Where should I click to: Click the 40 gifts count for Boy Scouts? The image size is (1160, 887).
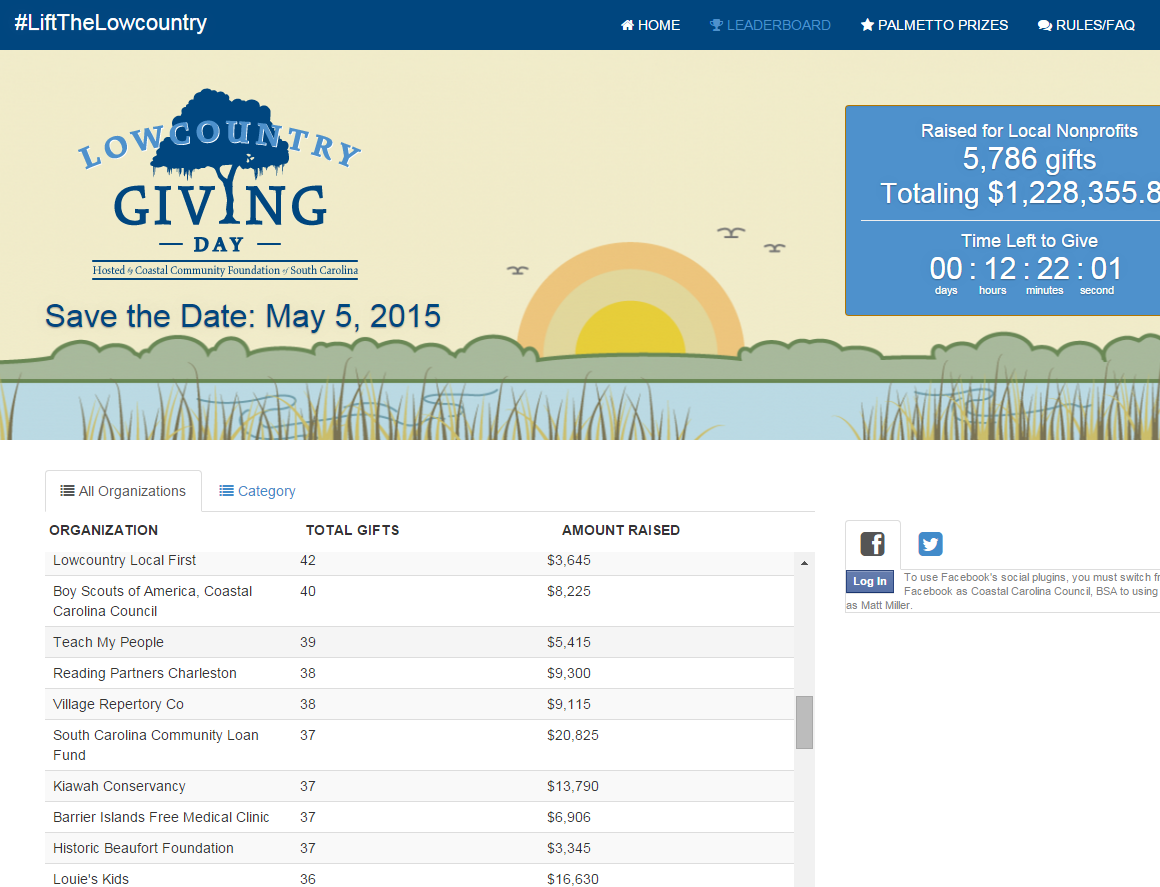coord(308,591)
